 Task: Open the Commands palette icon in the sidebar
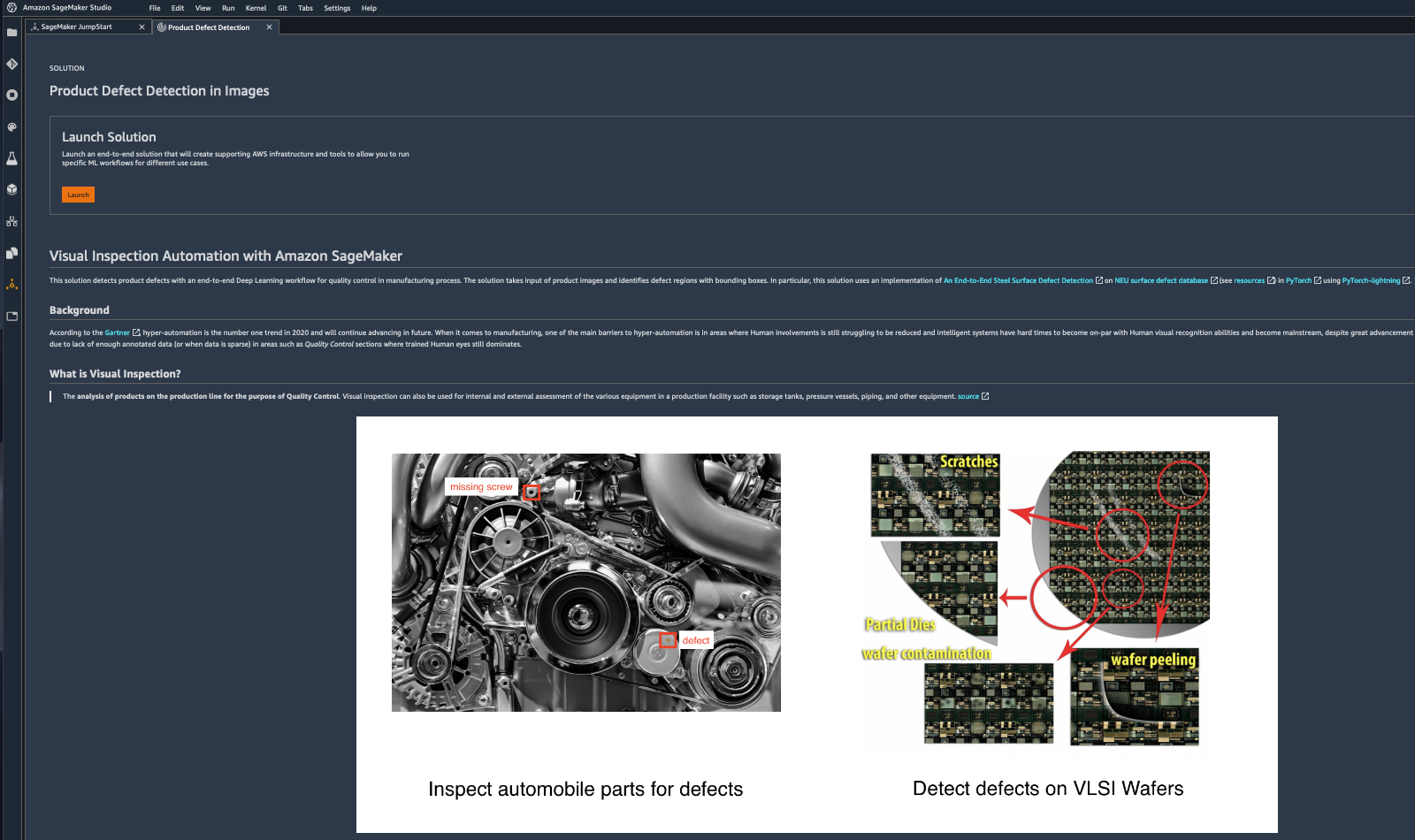click(x=11, y=126)
